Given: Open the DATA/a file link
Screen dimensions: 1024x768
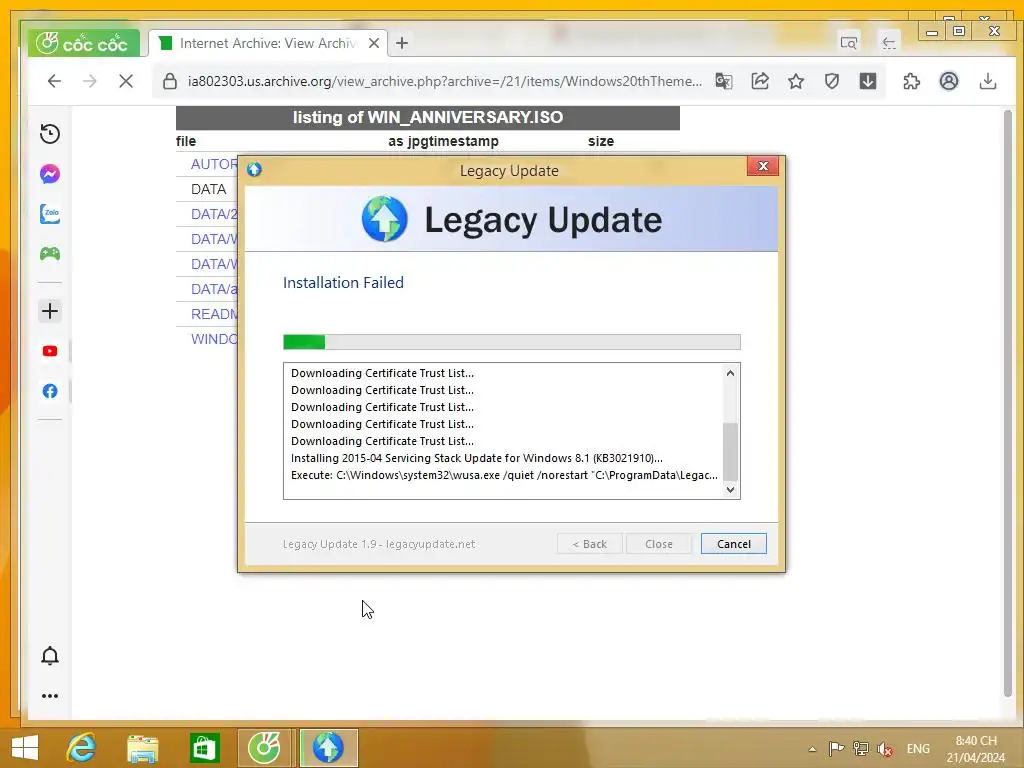Looking at the screenshot, I should click(214, 289).
